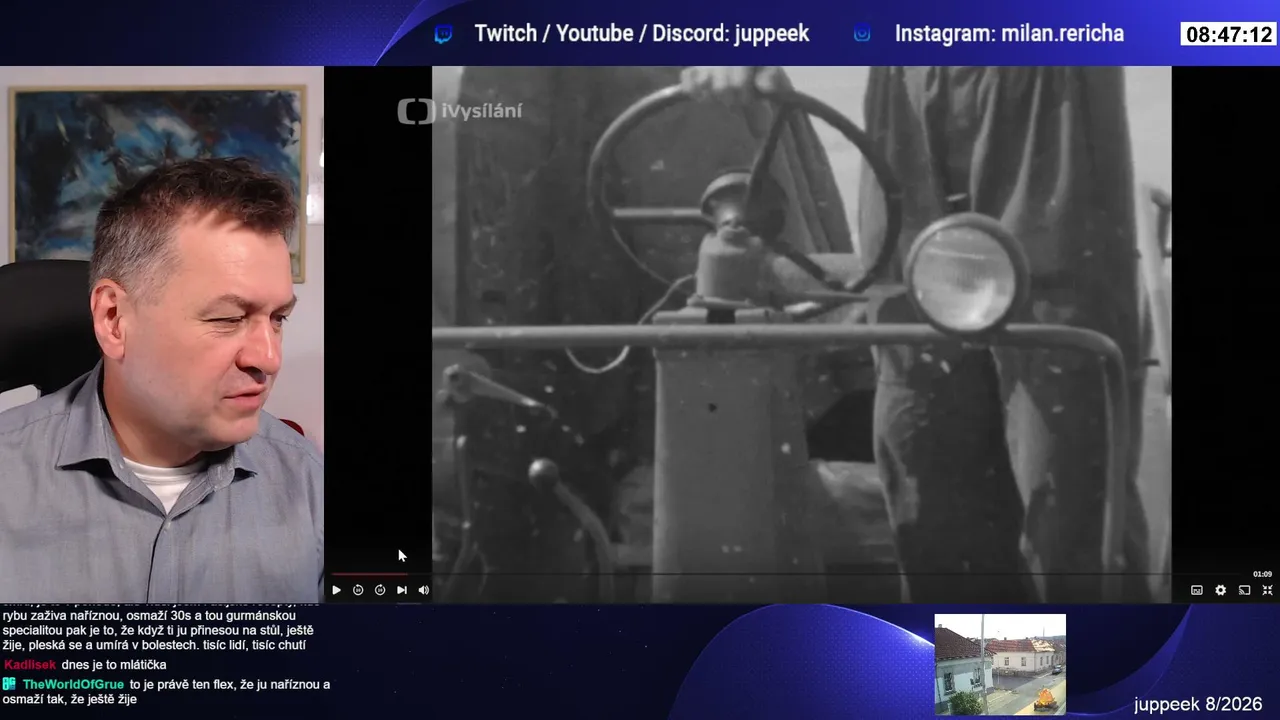The image size is (1280, 720).
Task: Click the badge icon beside TheWorldOfGrue
Action: click(9, 684)
